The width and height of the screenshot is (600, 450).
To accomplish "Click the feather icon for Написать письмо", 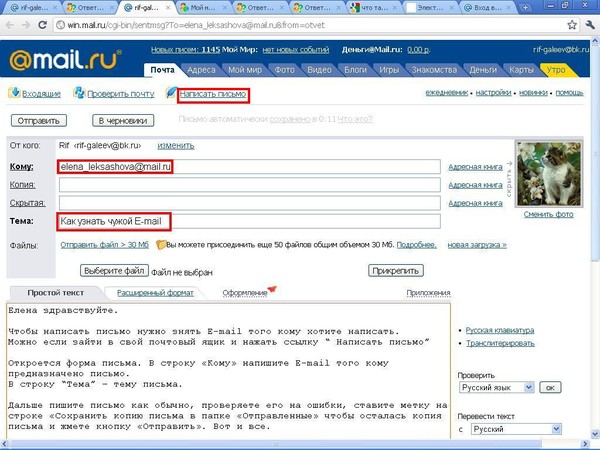I will (171, 92).
